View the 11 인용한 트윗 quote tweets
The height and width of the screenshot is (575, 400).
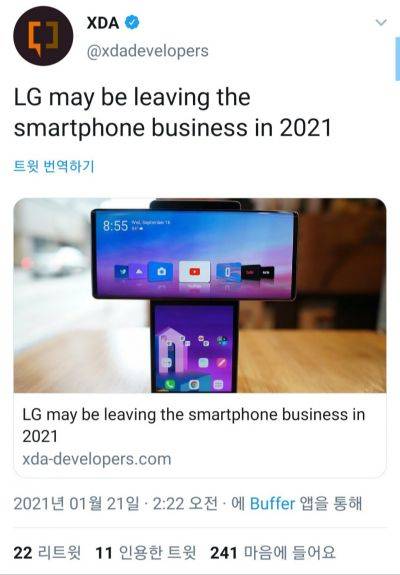[x=146, y=553]
